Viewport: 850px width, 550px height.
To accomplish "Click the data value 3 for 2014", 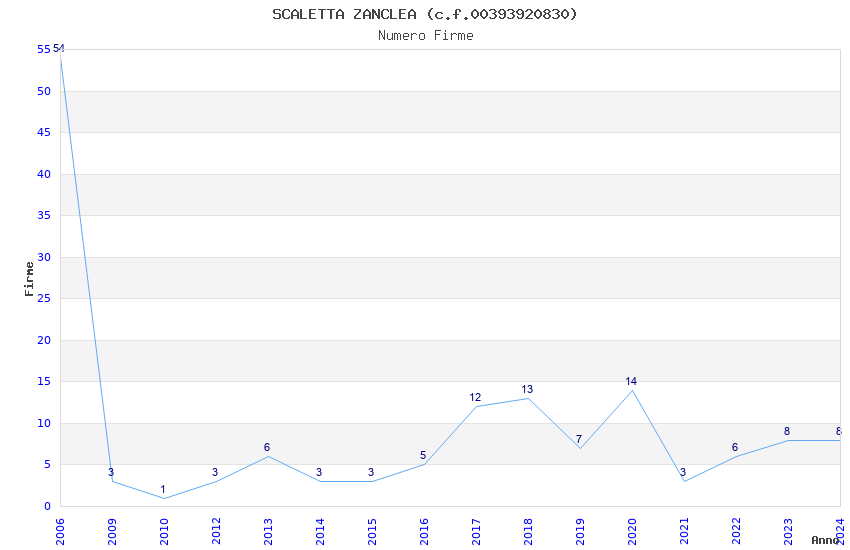I will point(319,473).
